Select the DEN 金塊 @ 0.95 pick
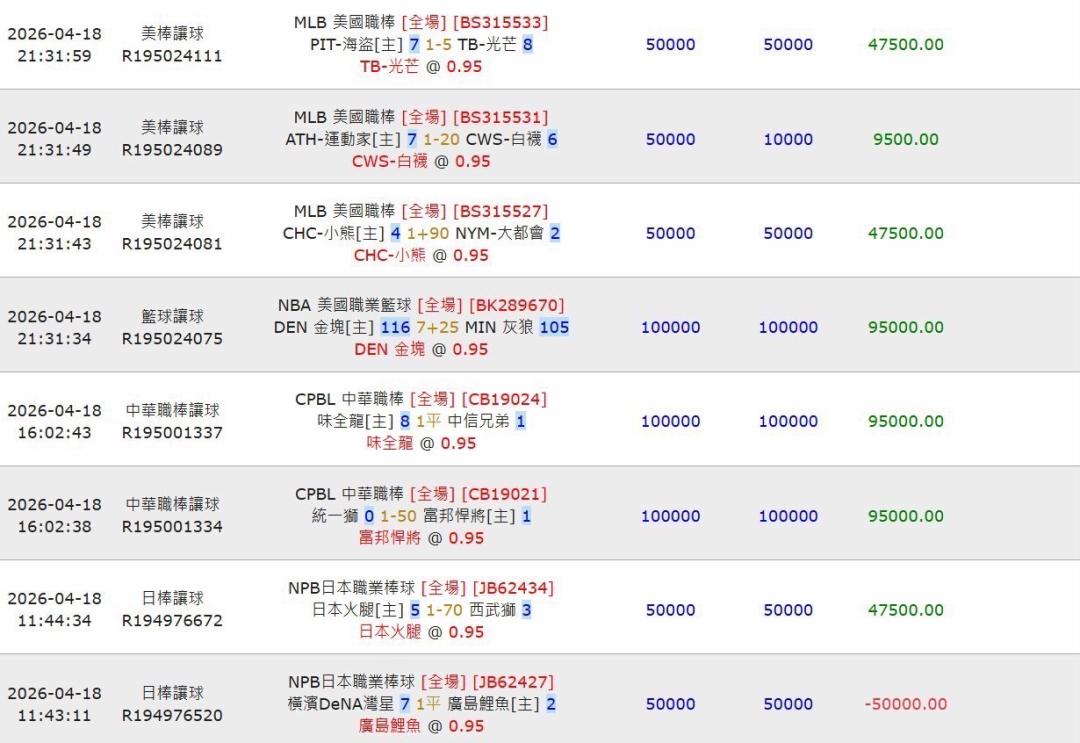This screenshot has width=1080, height=743. point(421,349)
